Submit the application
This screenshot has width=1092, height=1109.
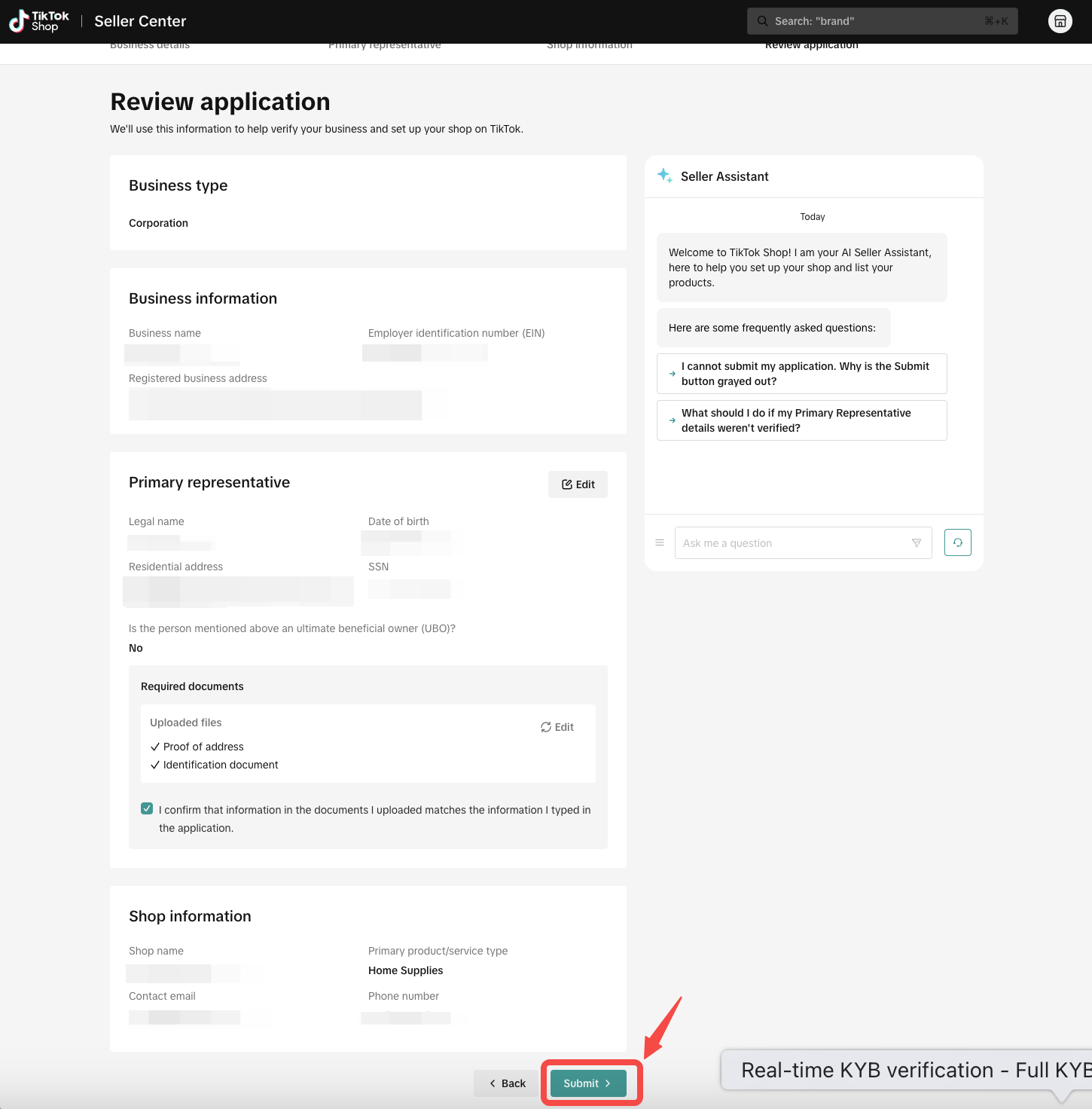coord(588,1083)
